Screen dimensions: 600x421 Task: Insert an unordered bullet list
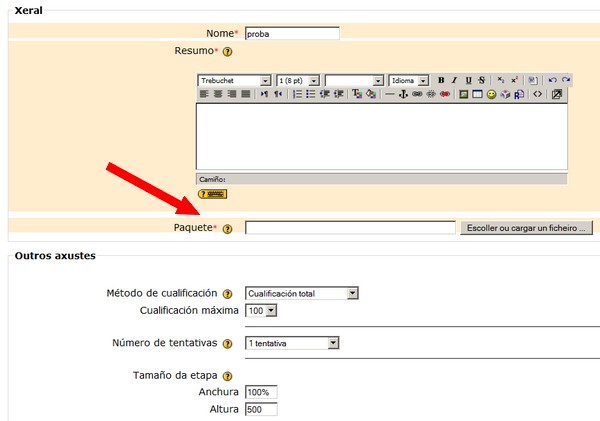[310, 94]
